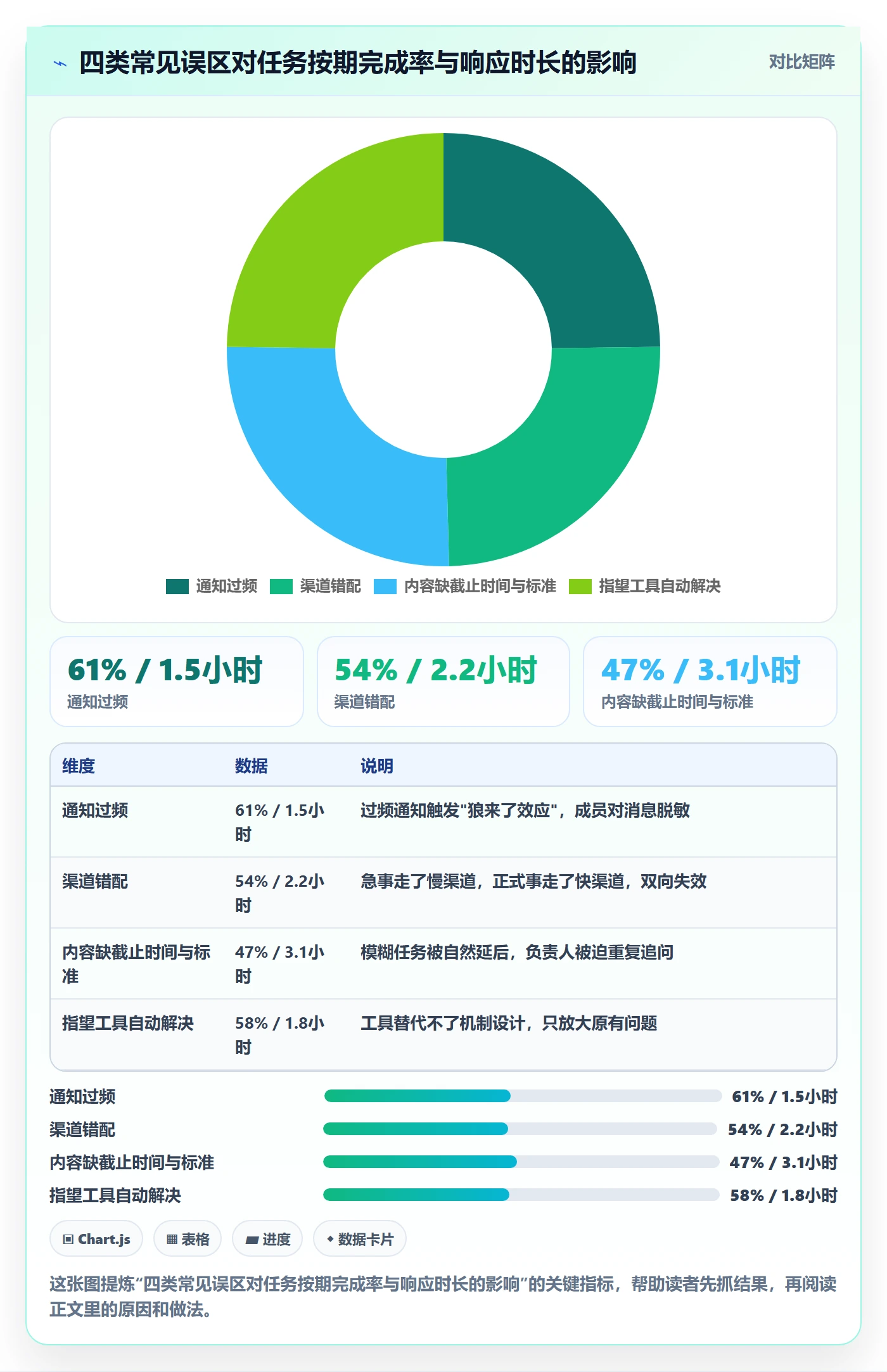Toggle the blue 内容缺截止时间与标准 legend swatch

385,587
